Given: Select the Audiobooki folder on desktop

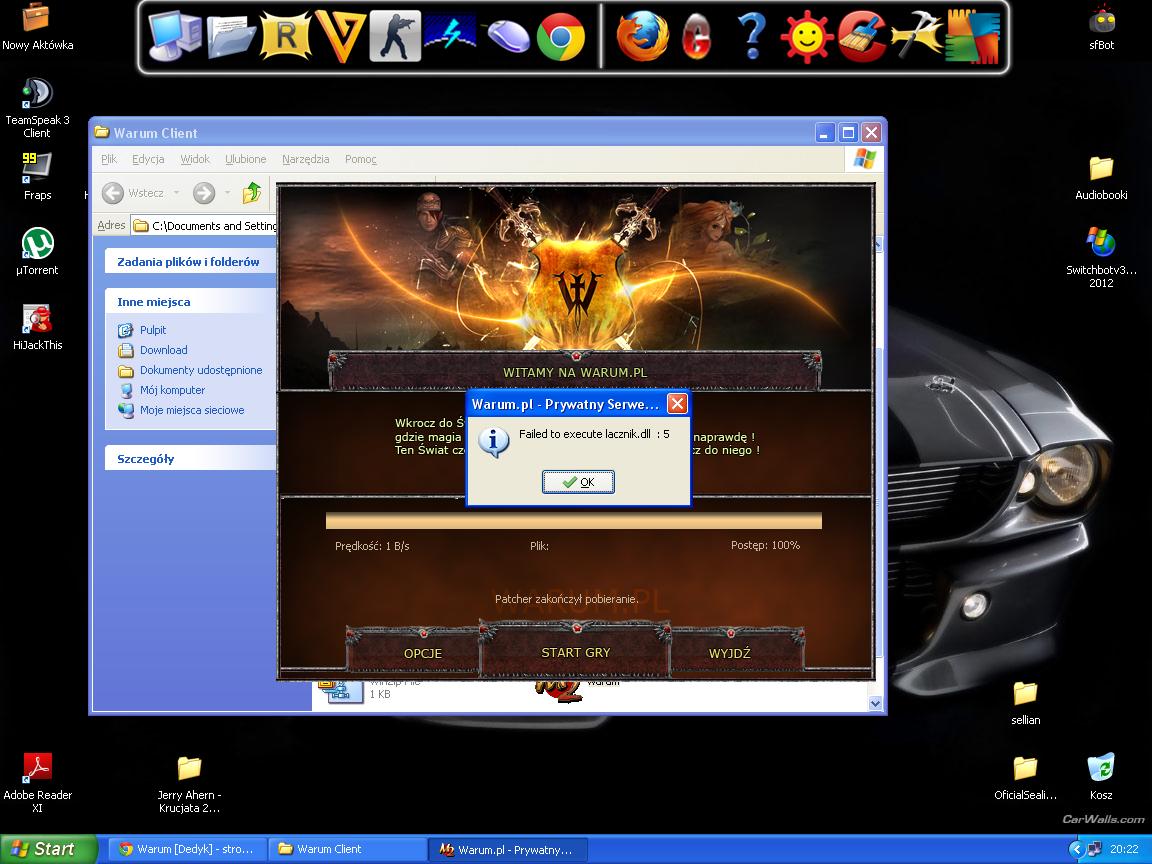Looking at the screenshot, I should point(1101,179).
